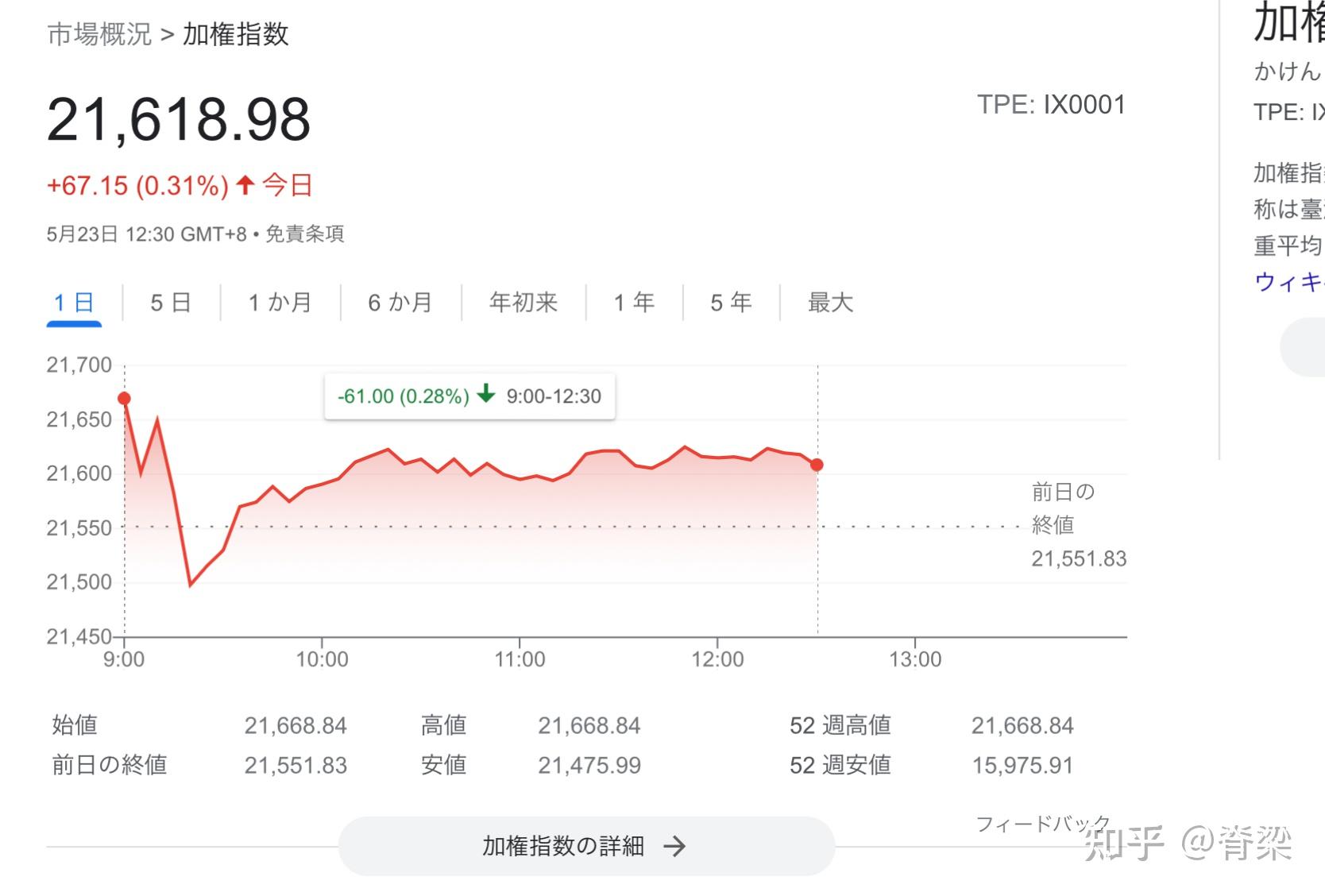Click the フィードバック link
The image size is (1325, 896).
point(1042,824)
